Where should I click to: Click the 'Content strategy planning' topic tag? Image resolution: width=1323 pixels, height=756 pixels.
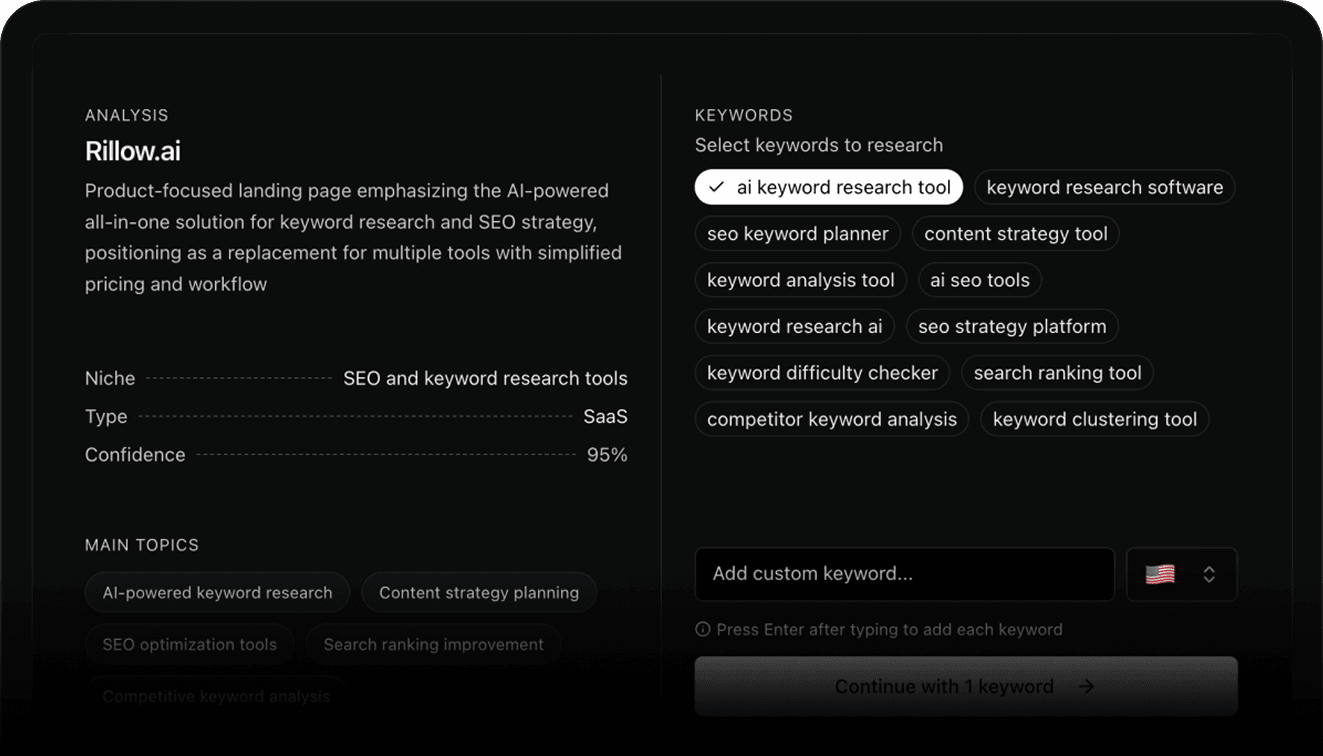pos(479,592)
